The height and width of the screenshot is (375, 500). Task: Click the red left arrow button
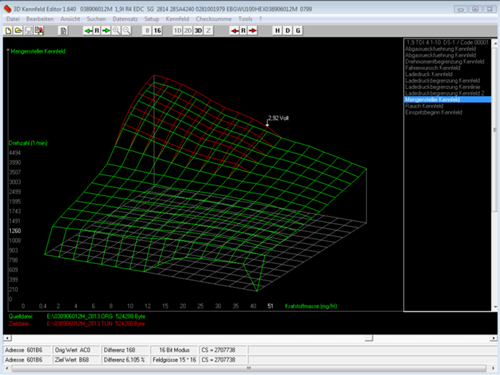click(235, 31)
